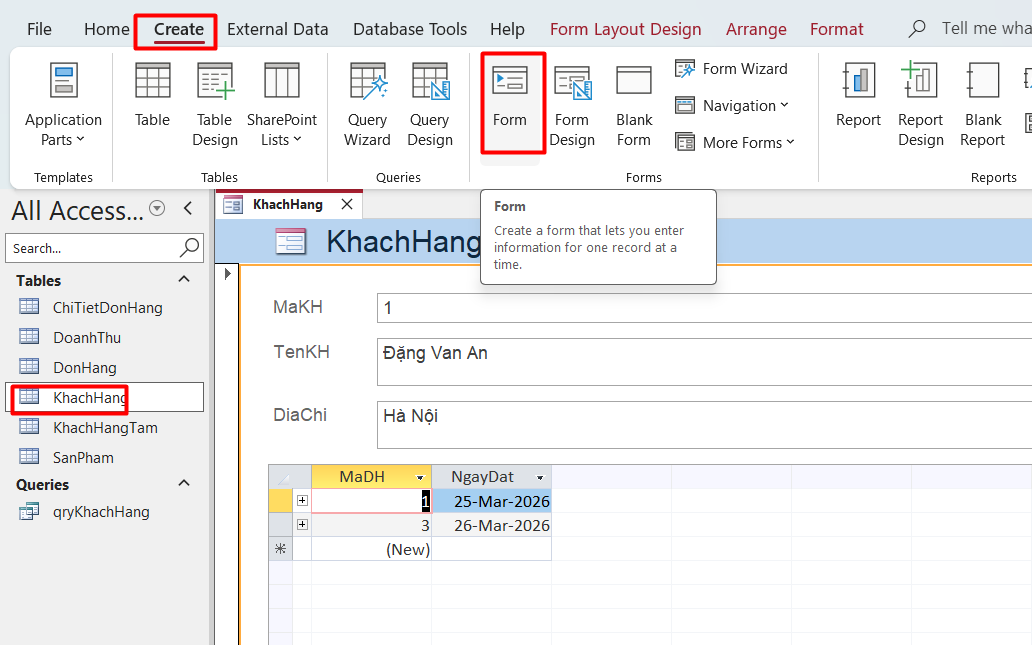Image resolution: width=1032 pixels, height=645 pixels.
Task: Expand the subdatasheet row with MaDH 3
Action: (x=302, y=525)
